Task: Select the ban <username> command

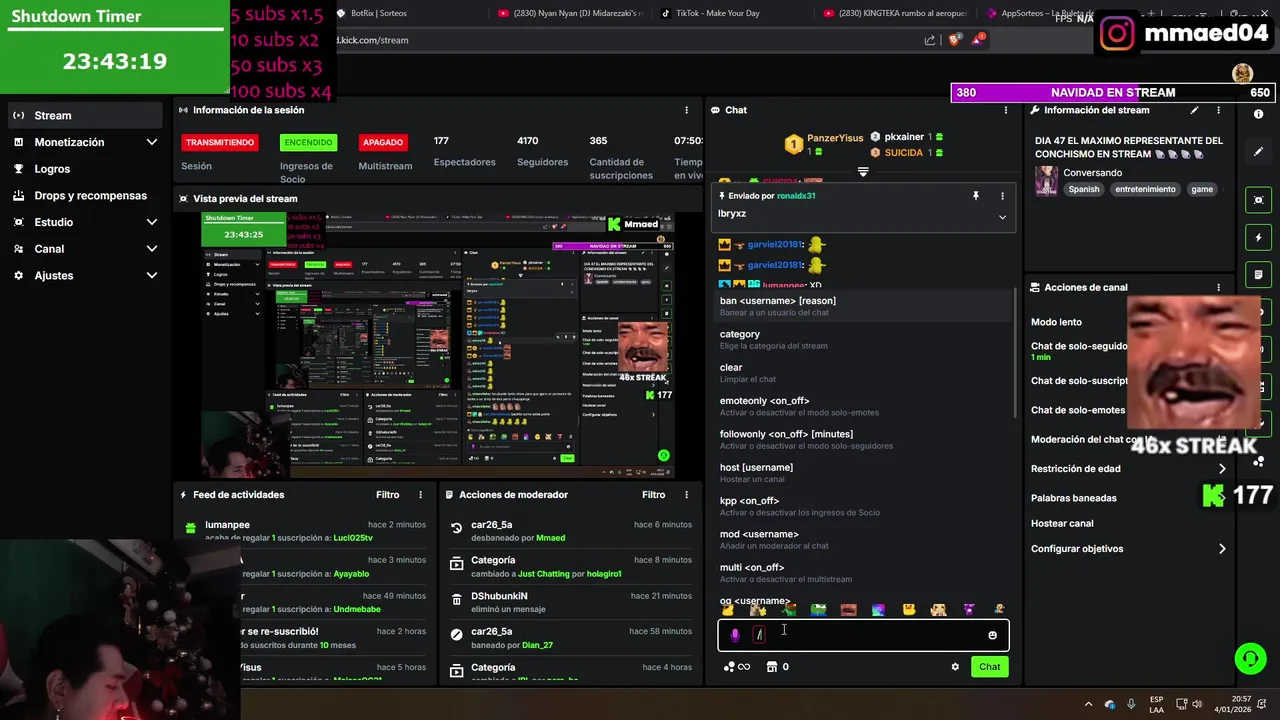Action: pos(863,306)
